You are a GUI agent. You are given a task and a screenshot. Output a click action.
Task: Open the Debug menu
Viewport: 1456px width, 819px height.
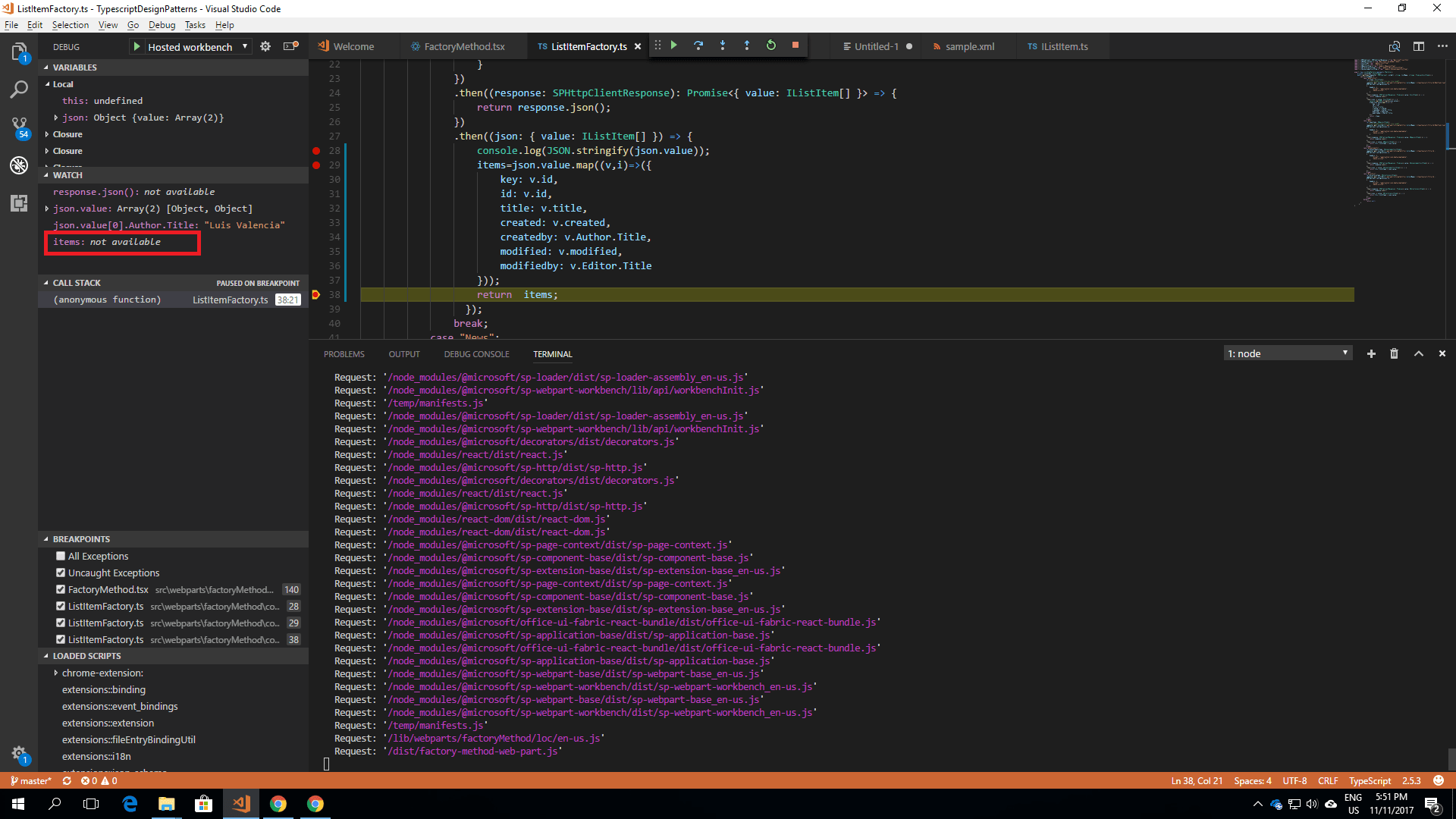(x=162, y=24)
